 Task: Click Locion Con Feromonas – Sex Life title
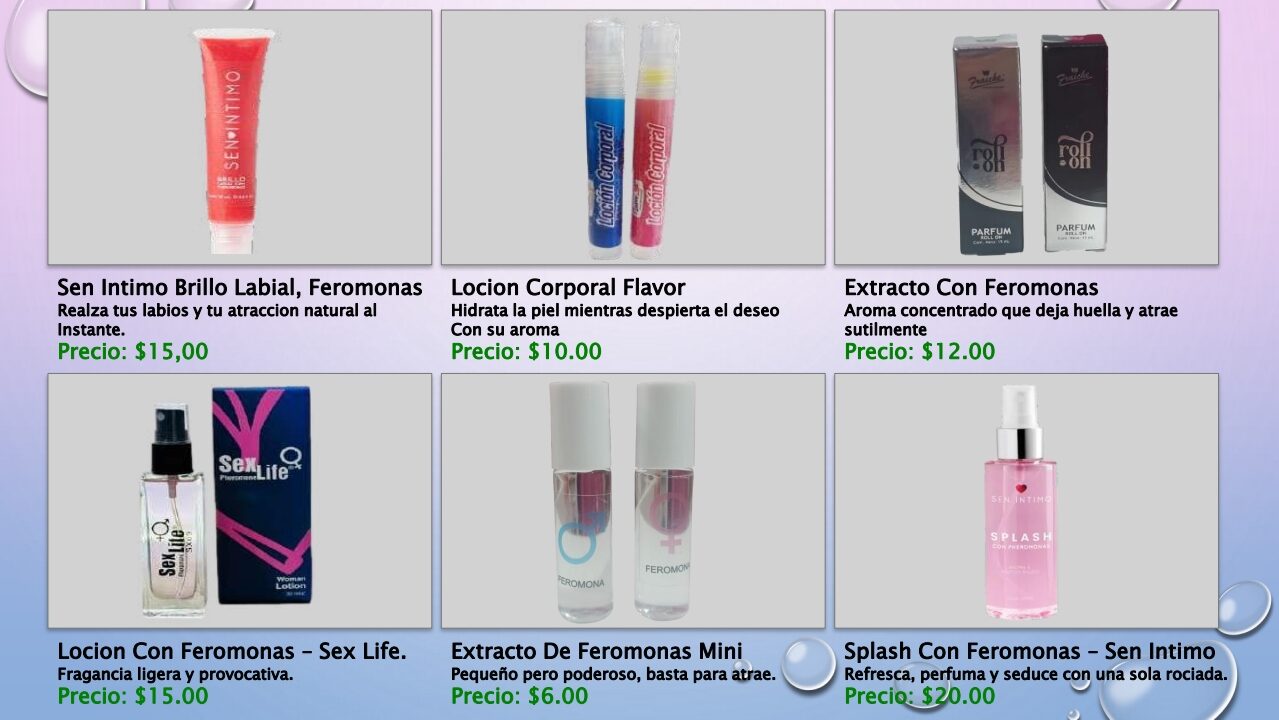point(232,652)
